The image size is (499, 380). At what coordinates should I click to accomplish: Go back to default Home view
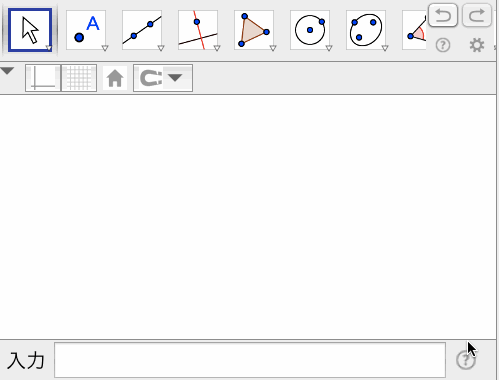click(x=115, y=78)
